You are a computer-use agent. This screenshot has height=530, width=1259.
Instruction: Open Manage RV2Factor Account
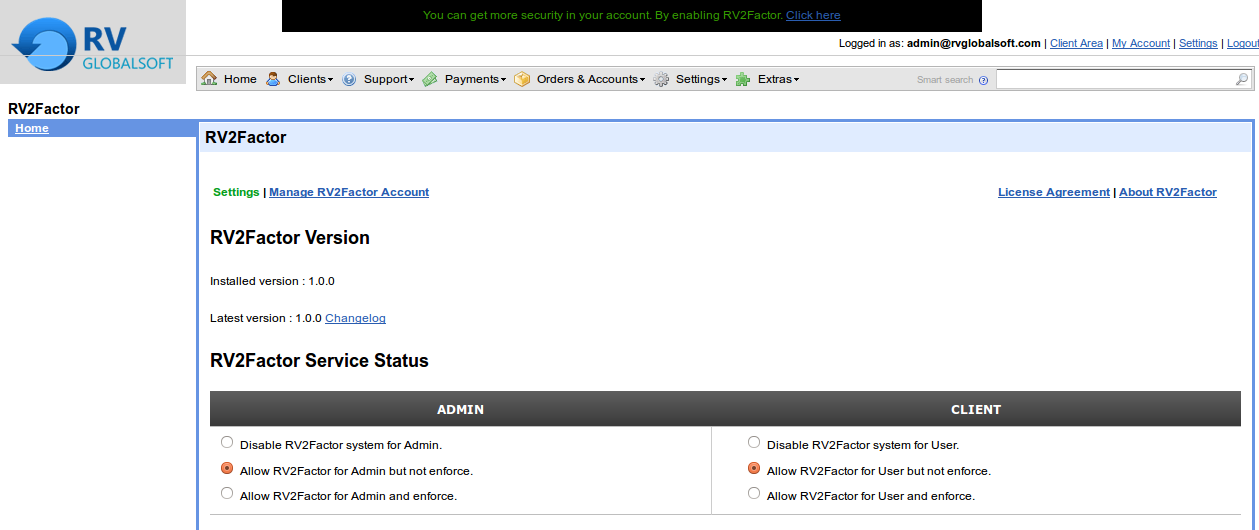click(x=349, y=192)
